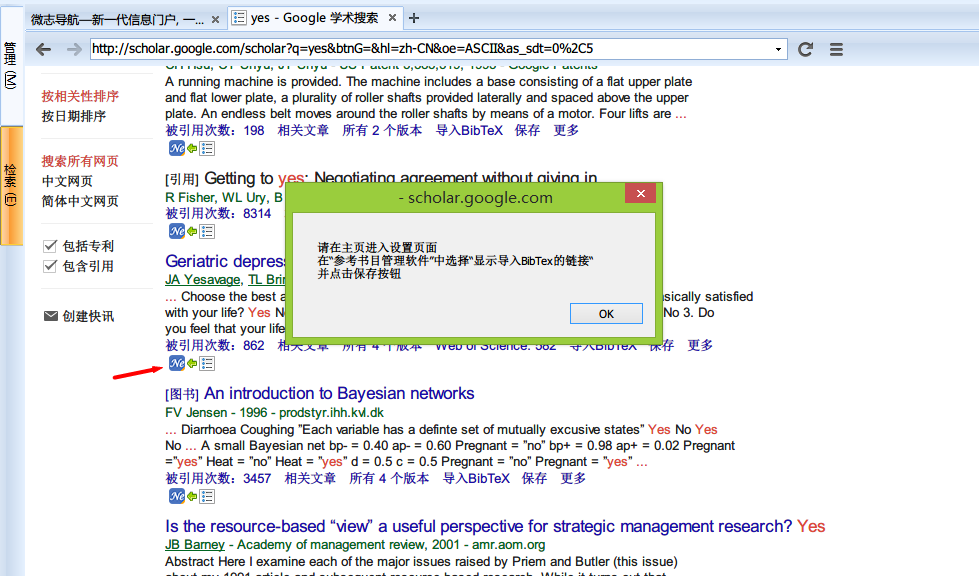Select the yes - Google 学术搜索 tab

point(314,17)
